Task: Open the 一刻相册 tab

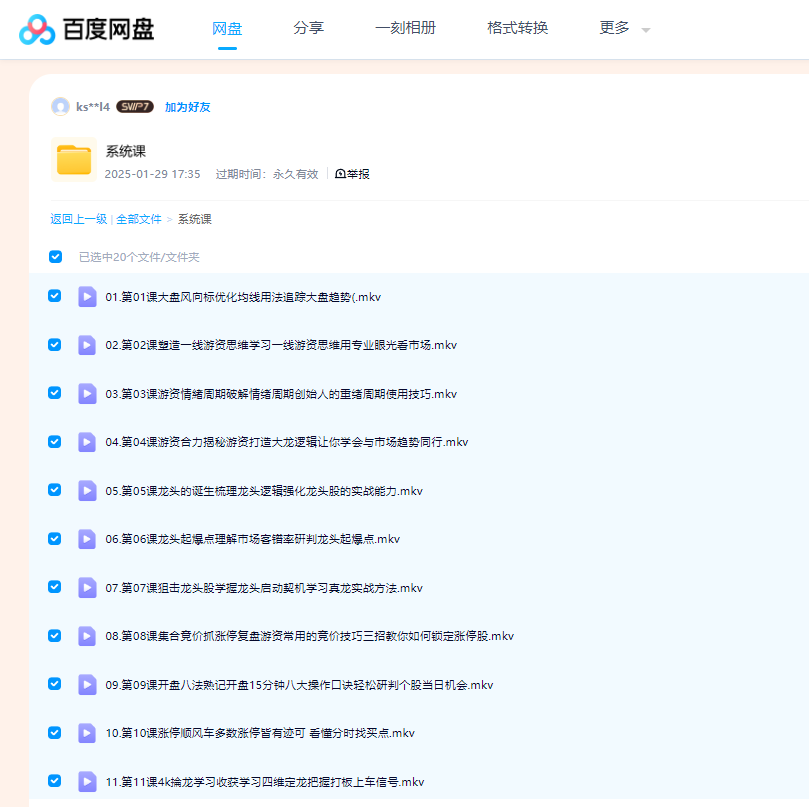Action: tap(406, 28)
